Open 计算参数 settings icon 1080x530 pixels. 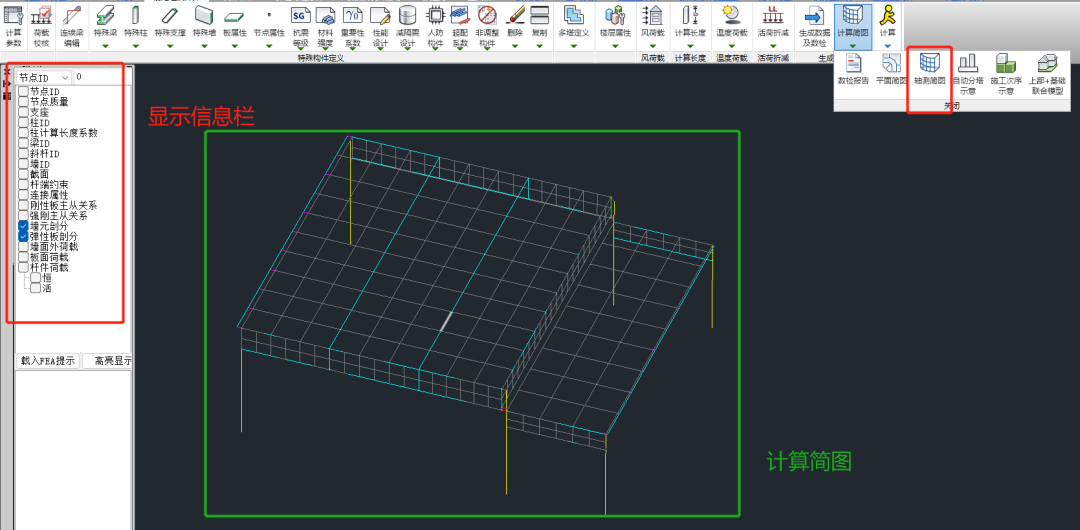pyautogui.click(x=14, y=15)
